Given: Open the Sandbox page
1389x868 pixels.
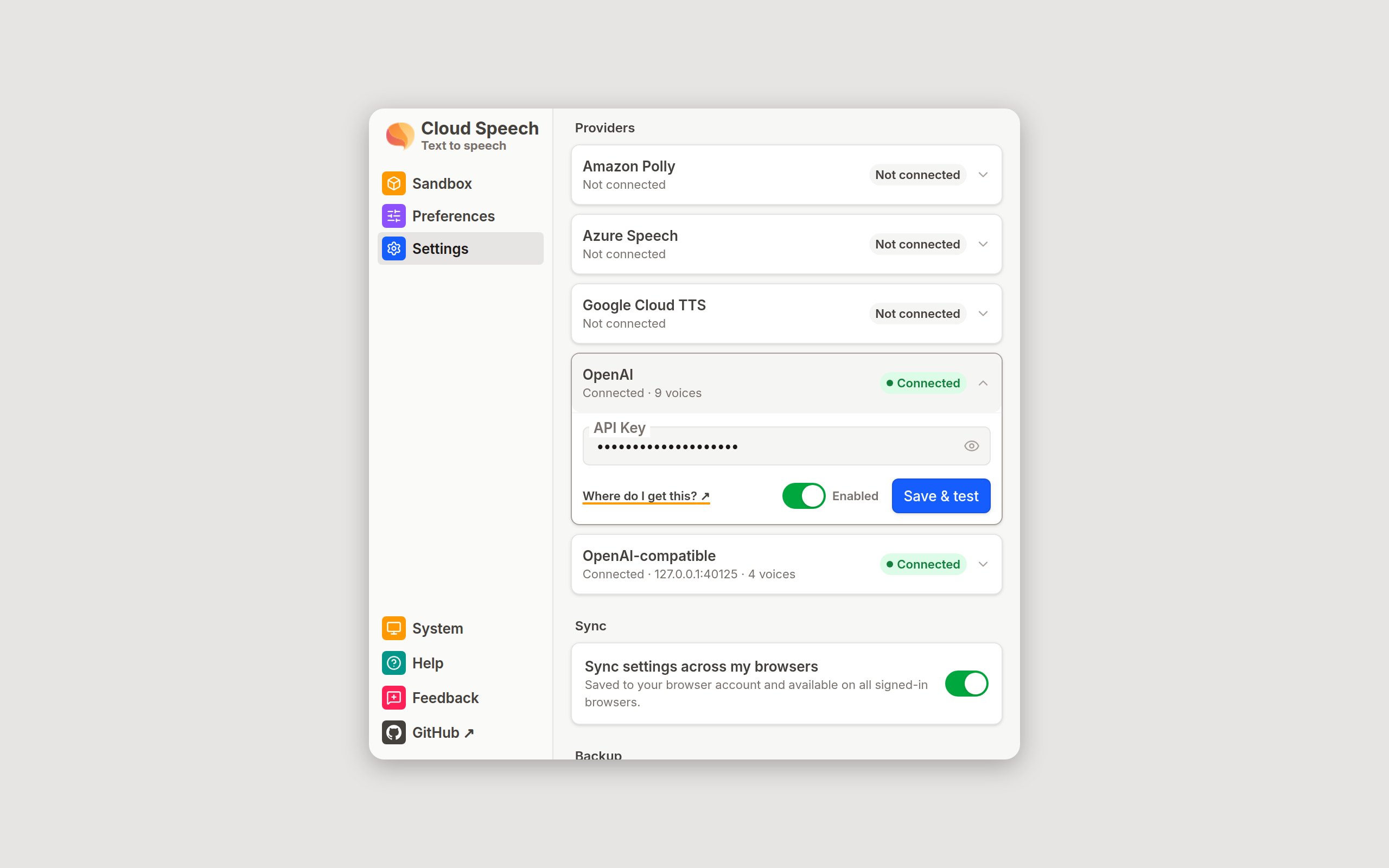Looking at the screenshot, I should point(460,184).
